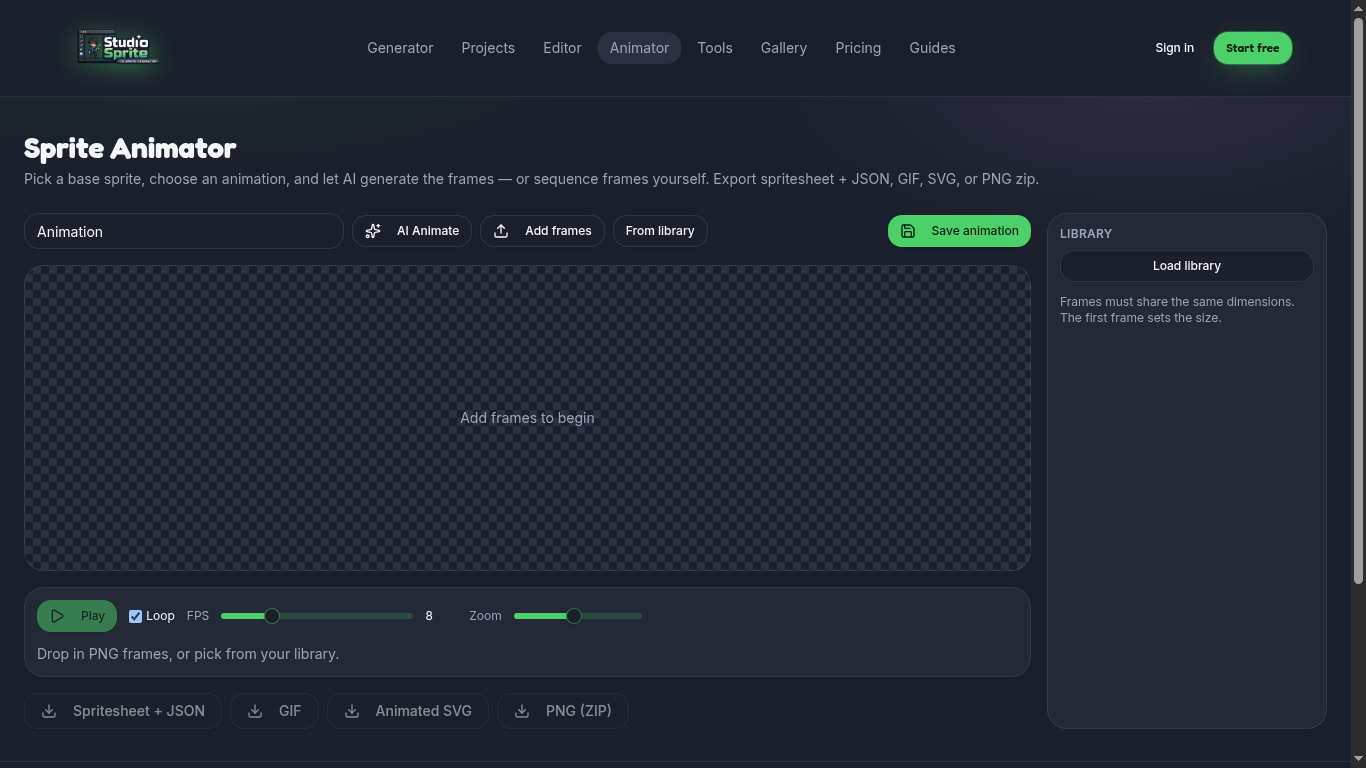
Task: Click the Load library button
Action: click(1187, 266)
